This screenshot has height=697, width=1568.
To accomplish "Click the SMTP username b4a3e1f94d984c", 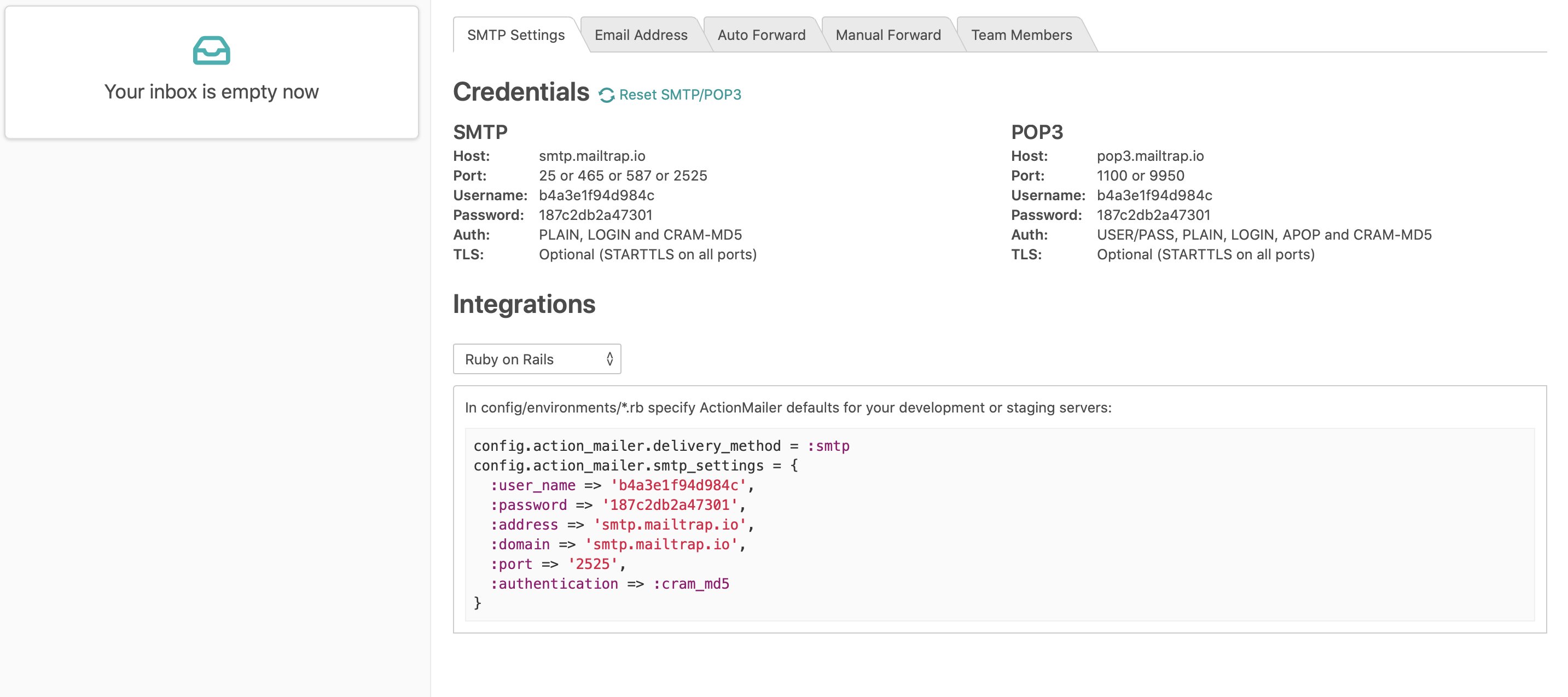I will [596, 195].
